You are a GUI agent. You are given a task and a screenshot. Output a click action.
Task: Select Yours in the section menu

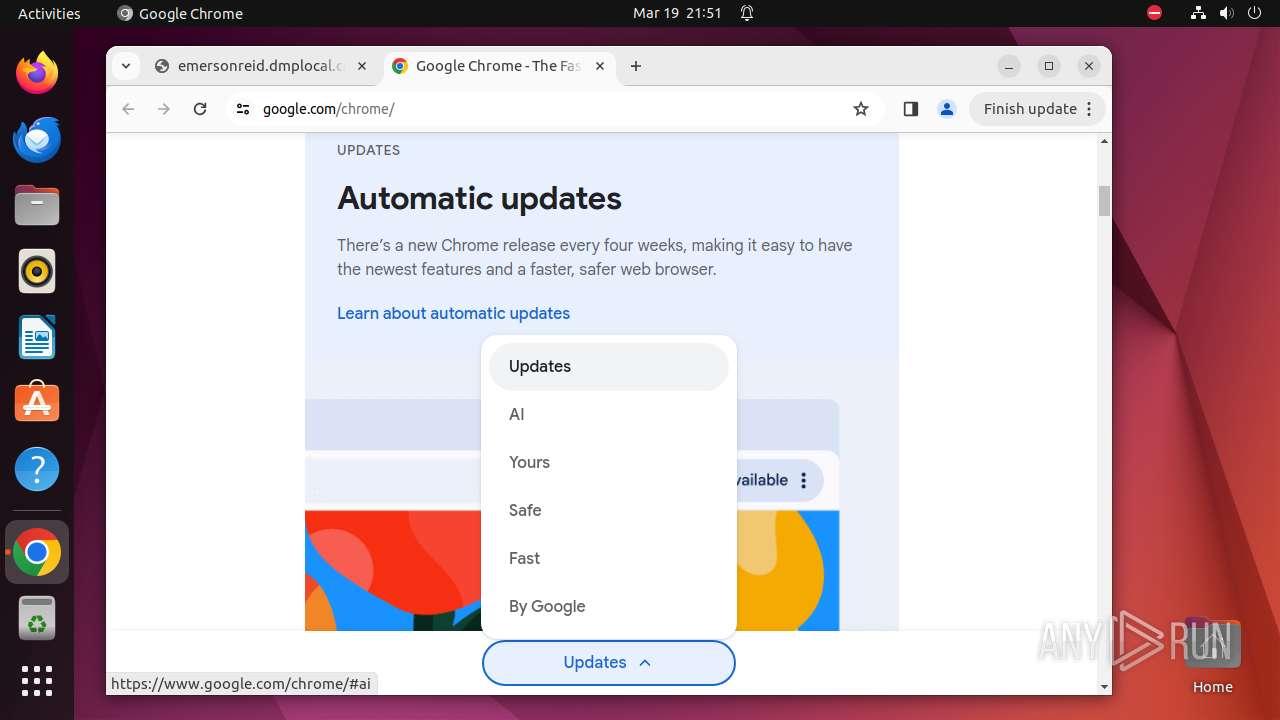click(x=609, y=462)
